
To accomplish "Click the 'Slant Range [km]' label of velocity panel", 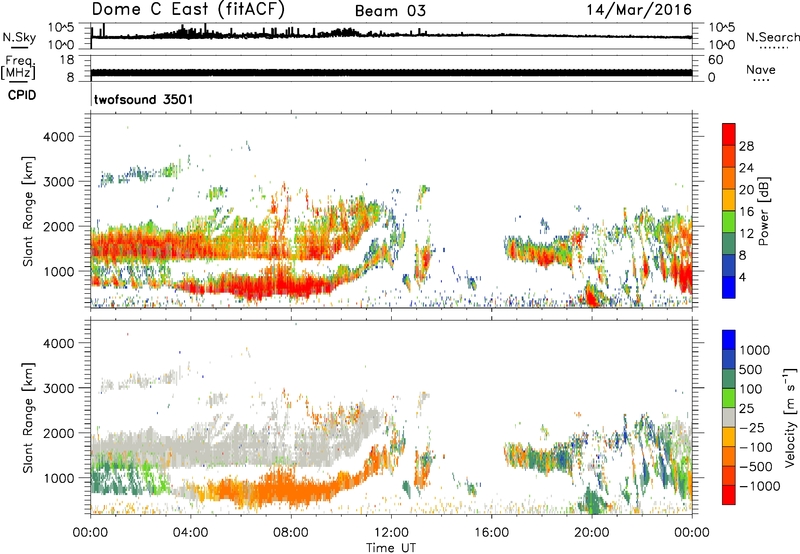I will pyautogui.click(x=28, y=417).
